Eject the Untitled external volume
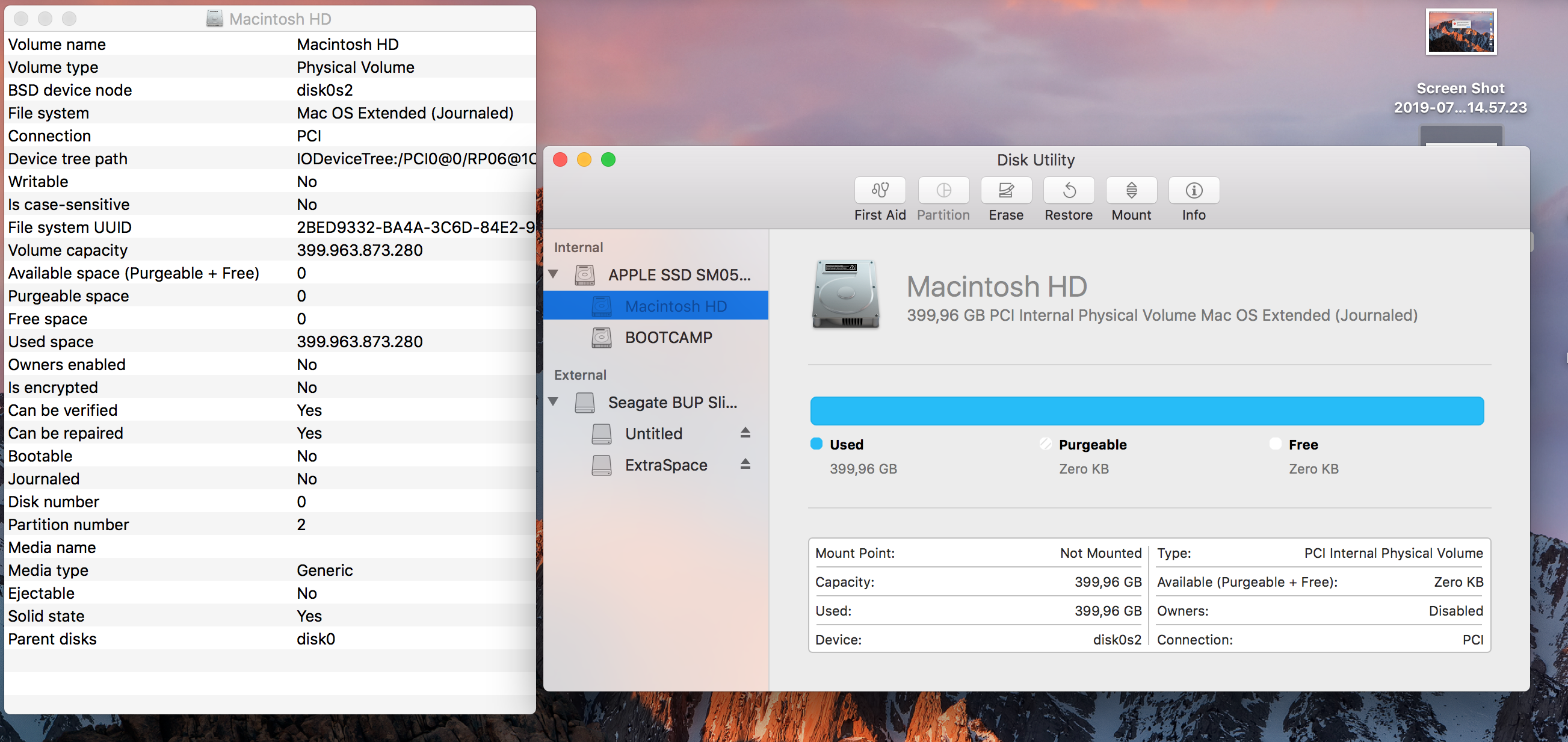The height and width of the screenshot is (742, 1568). pyautogui.click(x=745, y=433)
